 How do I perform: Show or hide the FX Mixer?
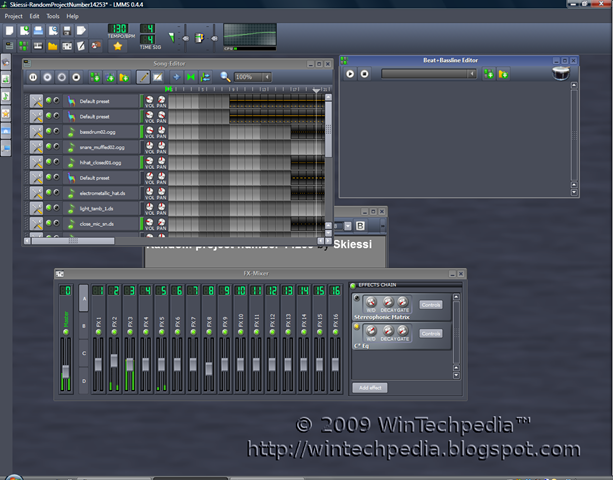[x=67, y=46]
